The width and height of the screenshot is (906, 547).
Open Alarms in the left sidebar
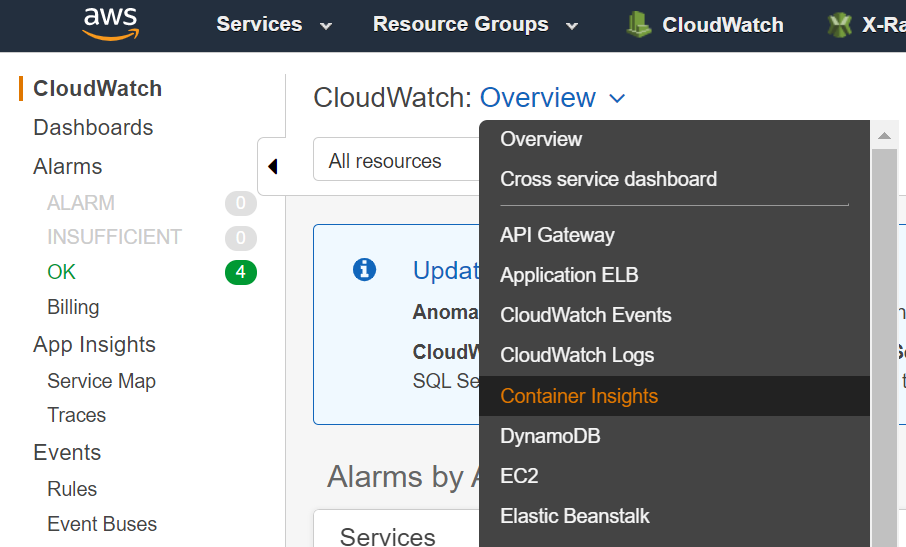68,166
